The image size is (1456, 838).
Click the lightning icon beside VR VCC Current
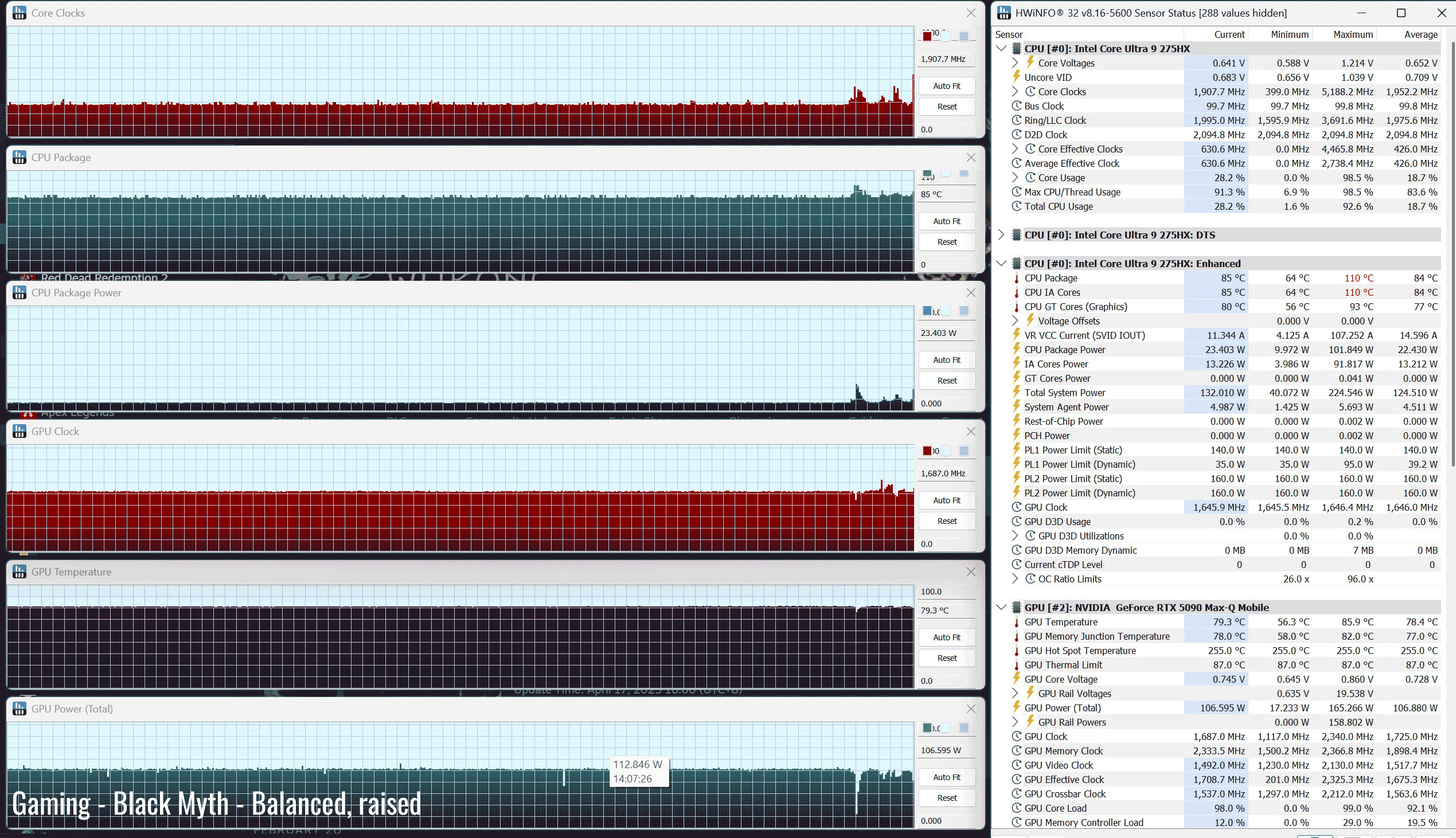1017,335
